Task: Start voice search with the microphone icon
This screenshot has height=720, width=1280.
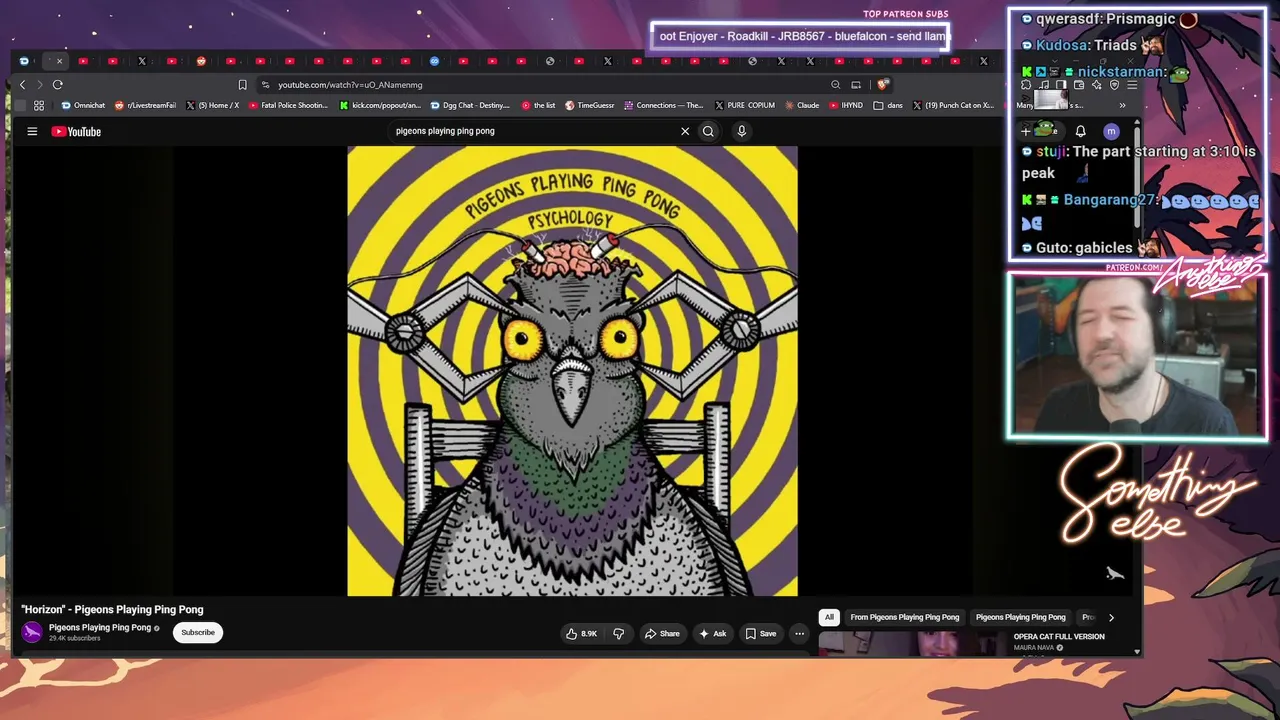Action: pos(741,131)
